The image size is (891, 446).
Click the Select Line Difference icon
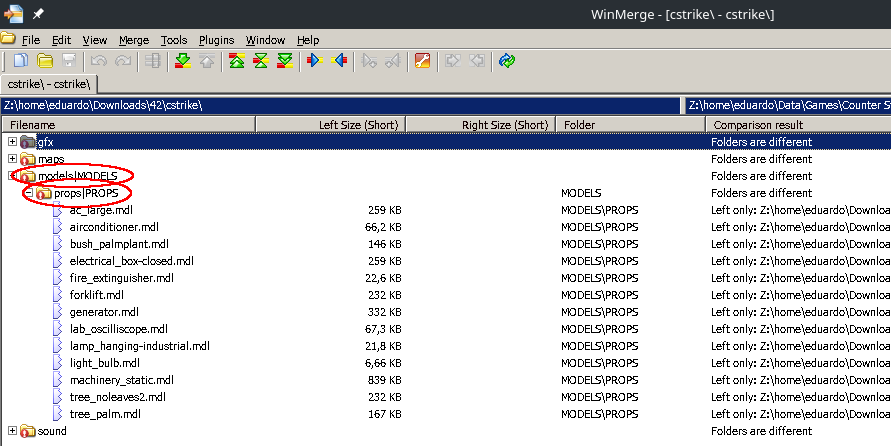click(x=152, y=60)
